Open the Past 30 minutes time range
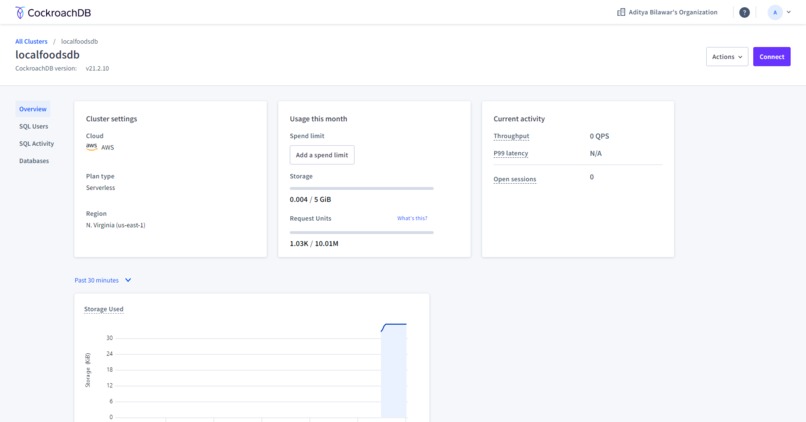The height and width of the screenshot is (422, 806). point(103,280)
